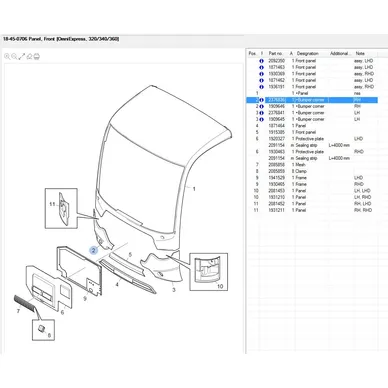
Task: Open info icon for part 1930369
Action: [x=261, y=74]
